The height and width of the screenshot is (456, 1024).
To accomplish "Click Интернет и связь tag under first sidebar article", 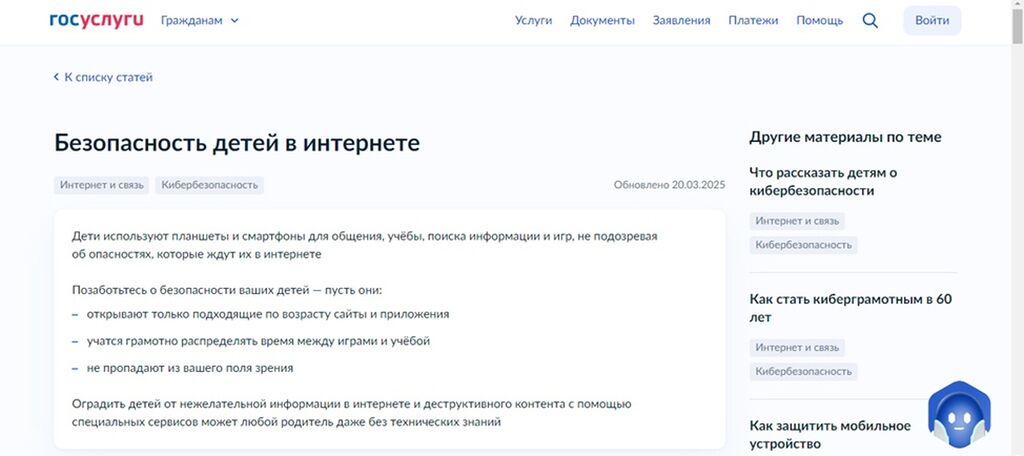I will [797, 221].
